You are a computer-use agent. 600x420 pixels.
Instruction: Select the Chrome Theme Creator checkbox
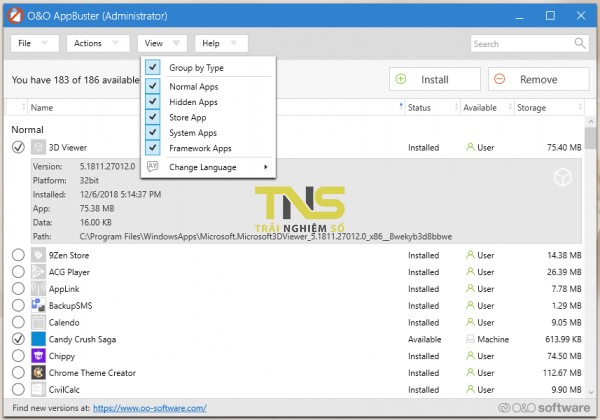point(18,373)
